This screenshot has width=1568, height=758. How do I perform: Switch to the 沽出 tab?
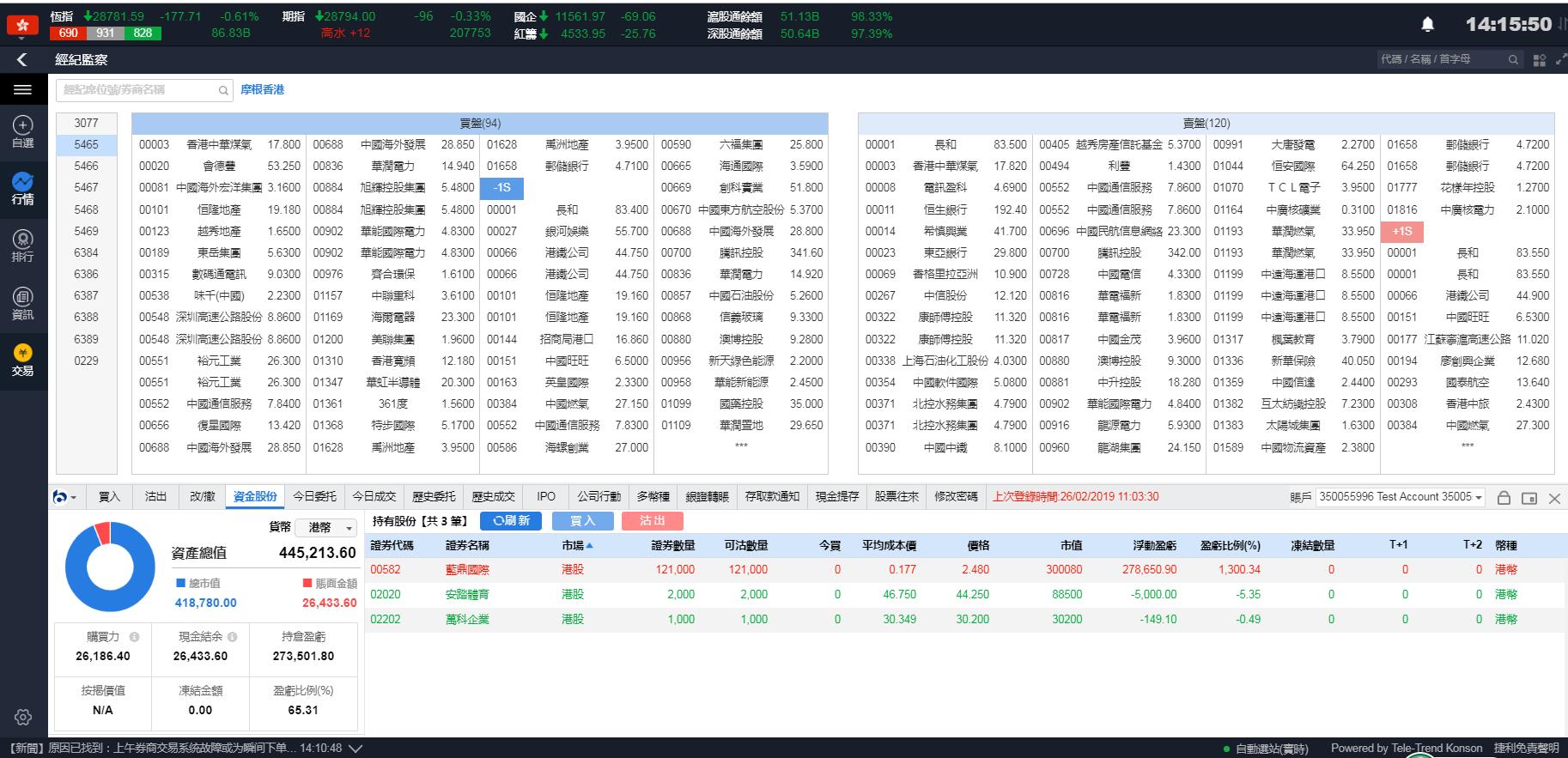[155, 496]
